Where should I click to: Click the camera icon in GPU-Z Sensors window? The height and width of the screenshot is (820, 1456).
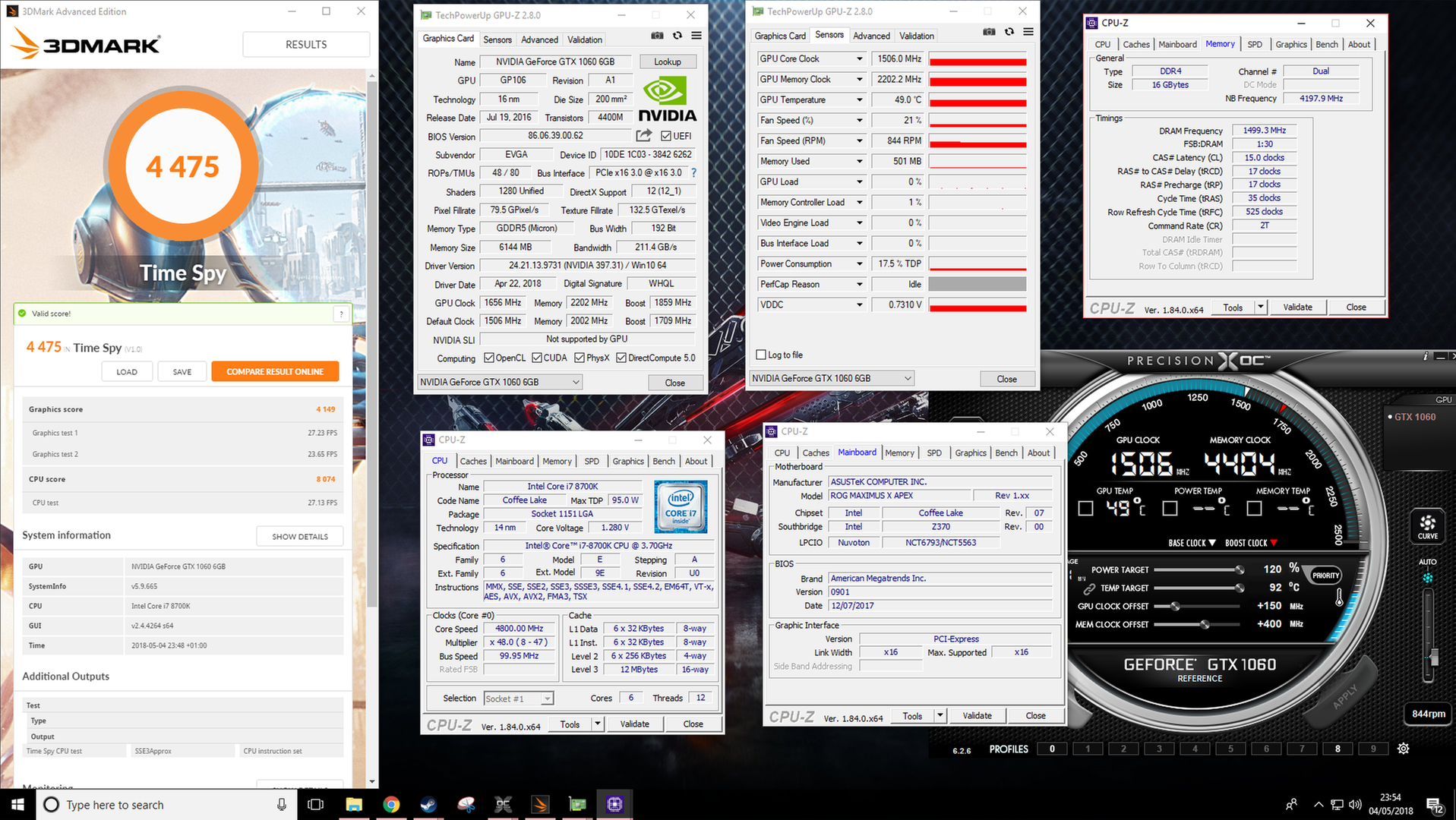point(989,32)
